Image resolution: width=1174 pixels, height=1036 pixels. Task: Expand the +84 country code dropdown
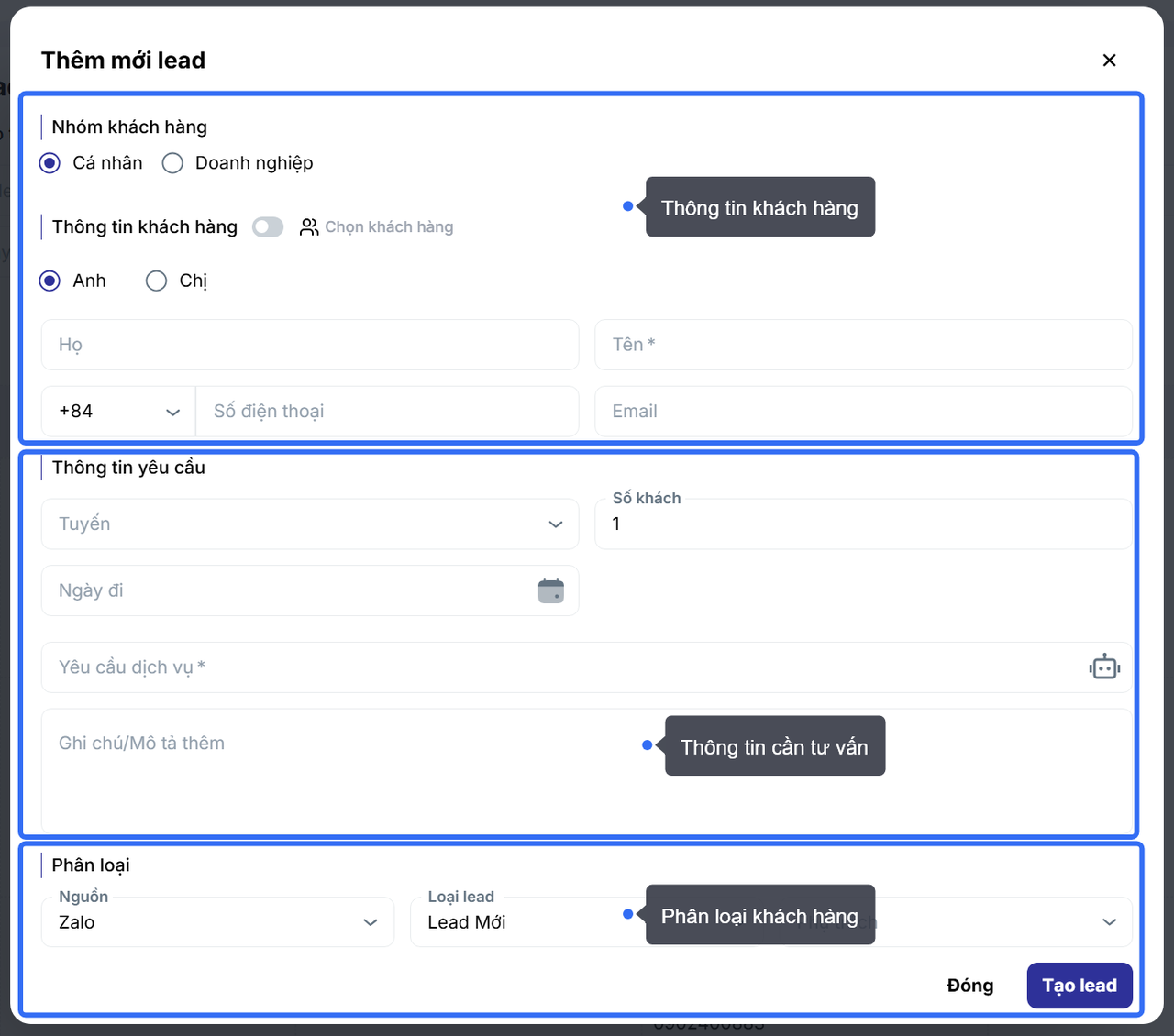(x=118, y=412)
